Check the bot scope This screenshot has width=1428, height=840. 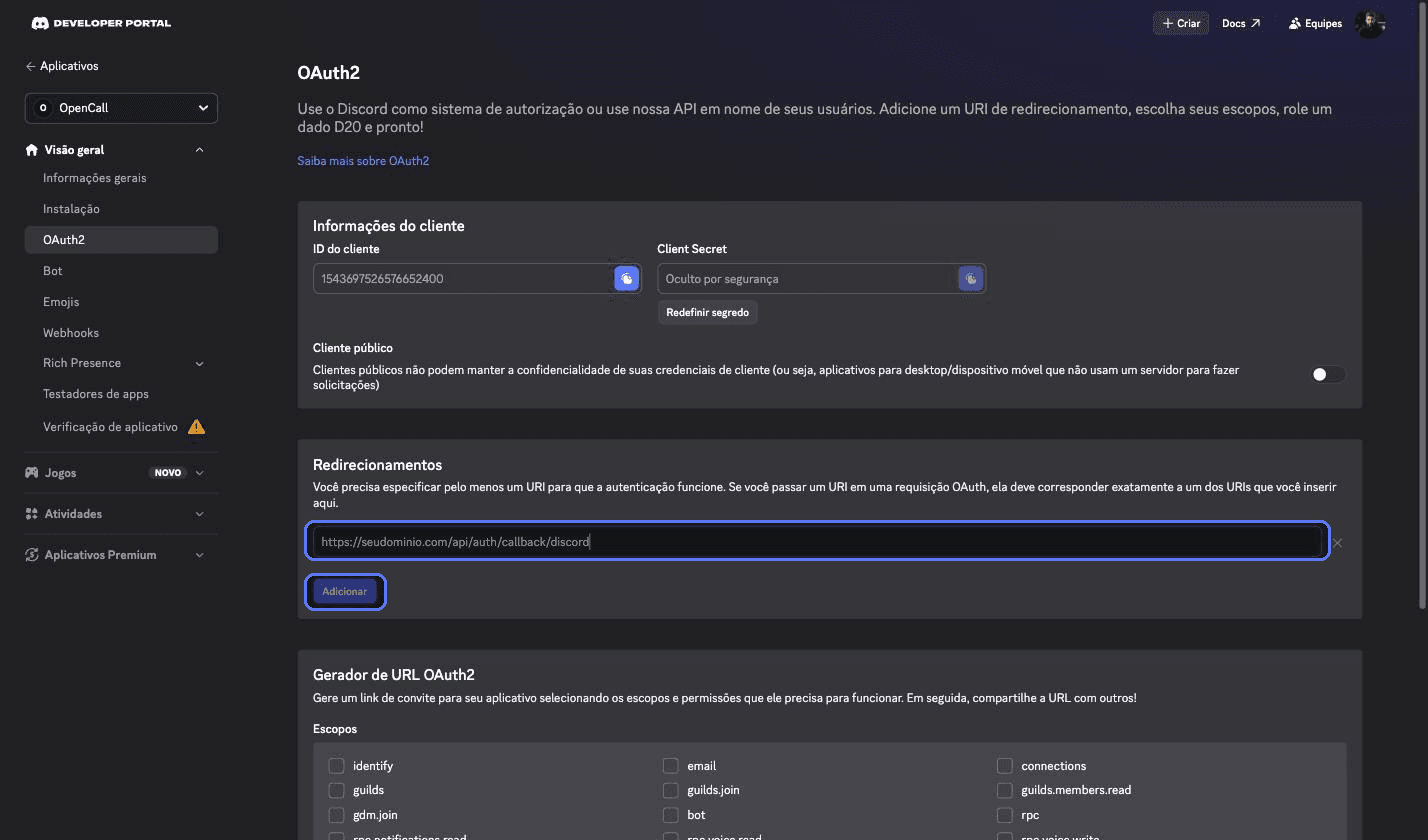click(x=670, y=815)
